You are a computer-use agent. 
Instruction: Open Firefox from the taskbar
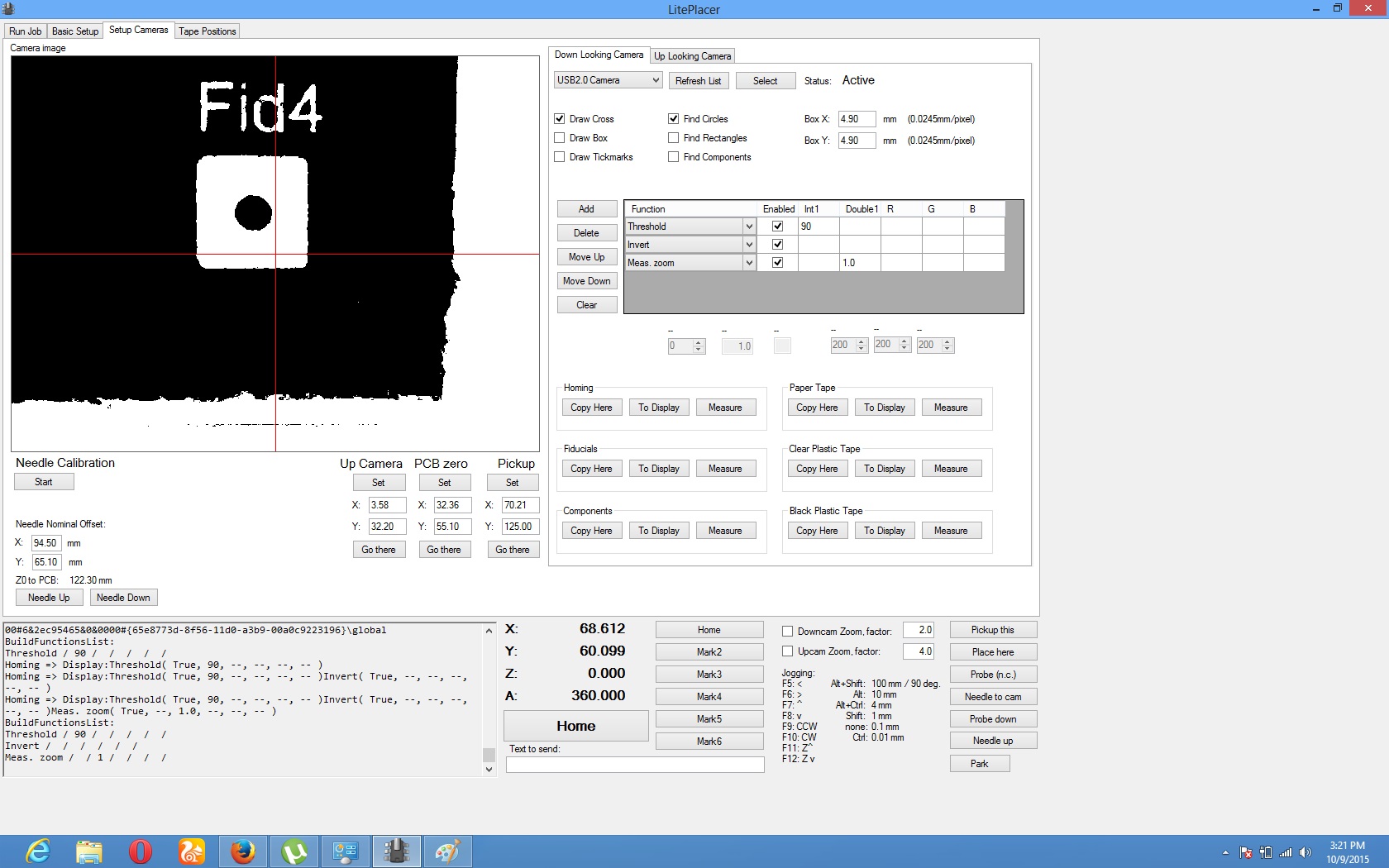pyautogui.click(x=243, y=851)
